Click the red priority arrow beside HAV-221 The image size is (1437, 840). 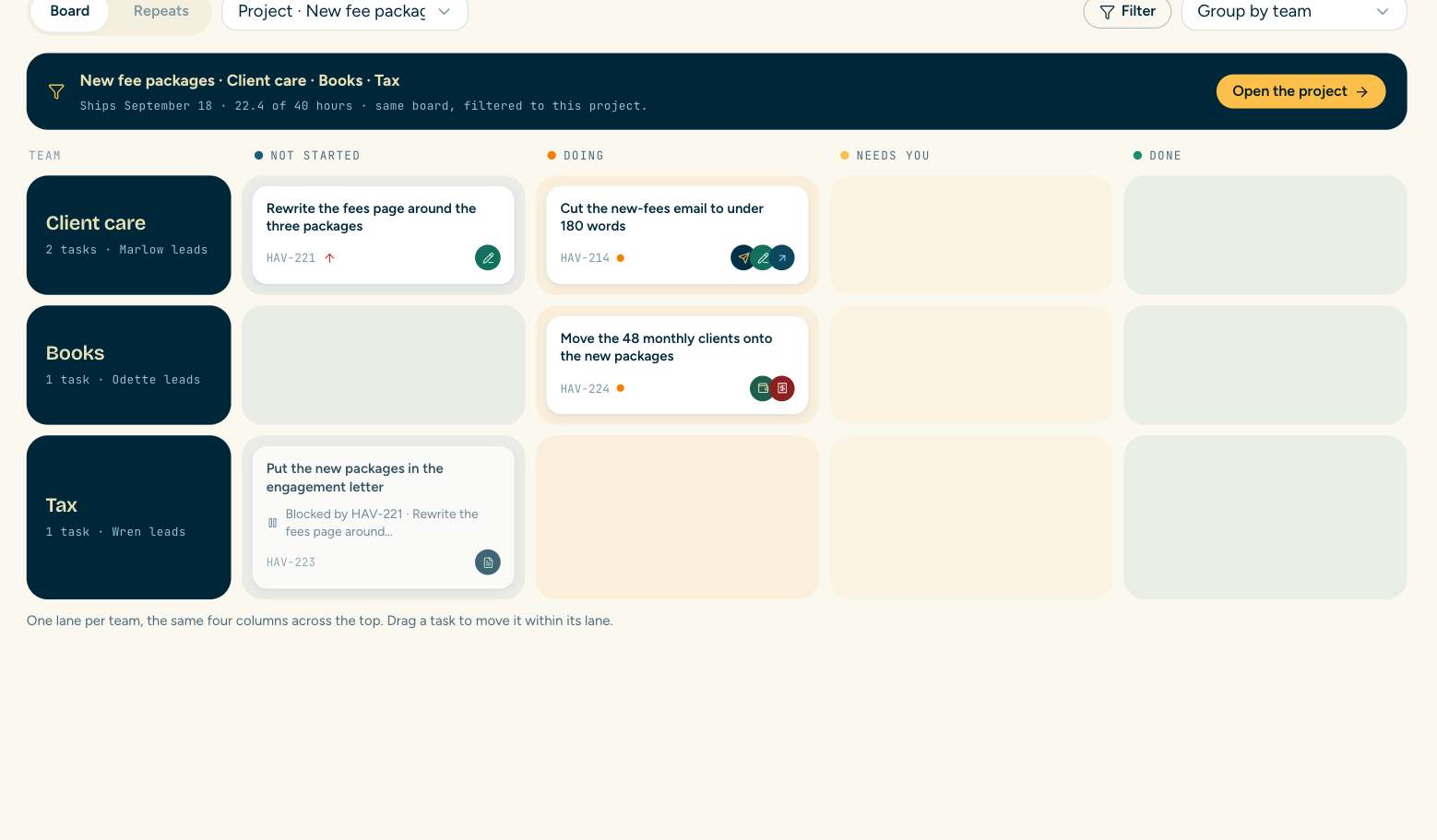[329, 258]
